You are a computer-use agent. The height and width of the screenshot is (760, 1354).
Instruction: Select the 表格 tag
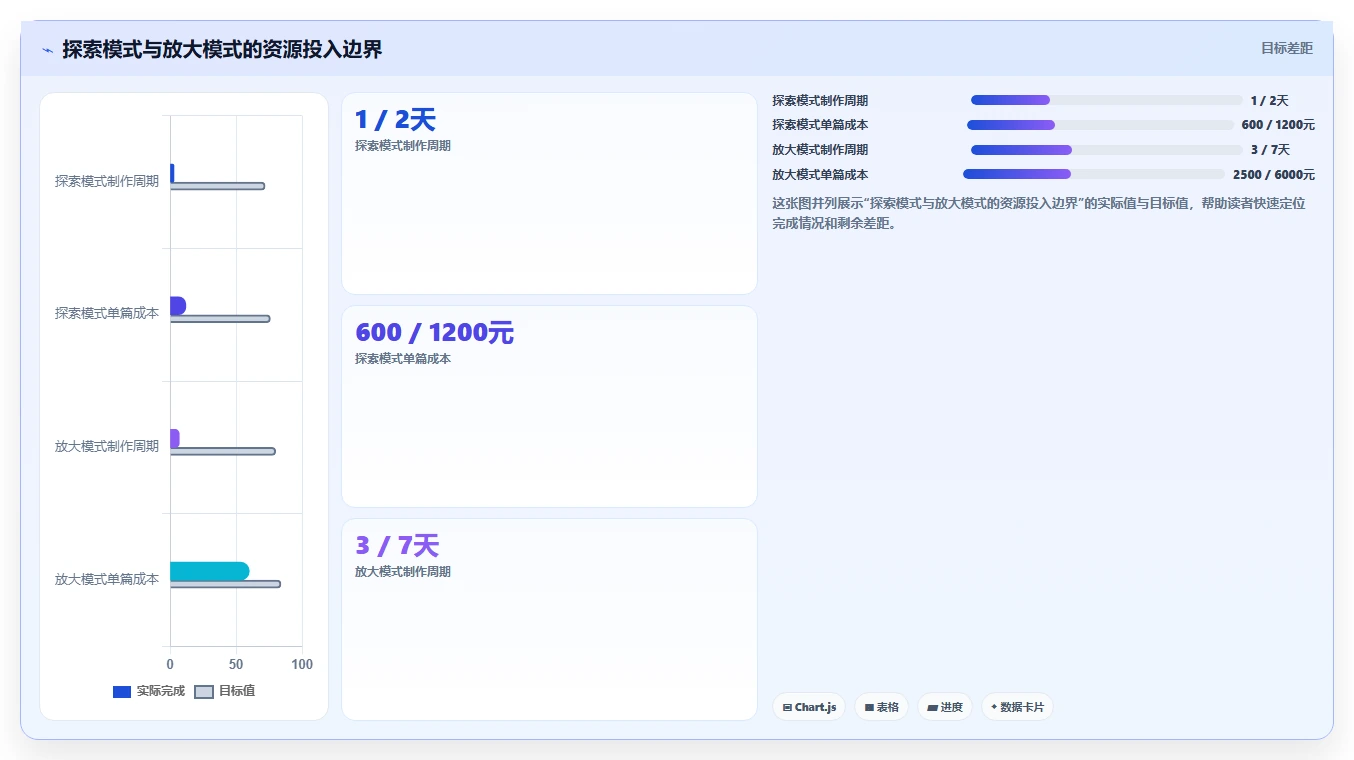click(881, 707)
